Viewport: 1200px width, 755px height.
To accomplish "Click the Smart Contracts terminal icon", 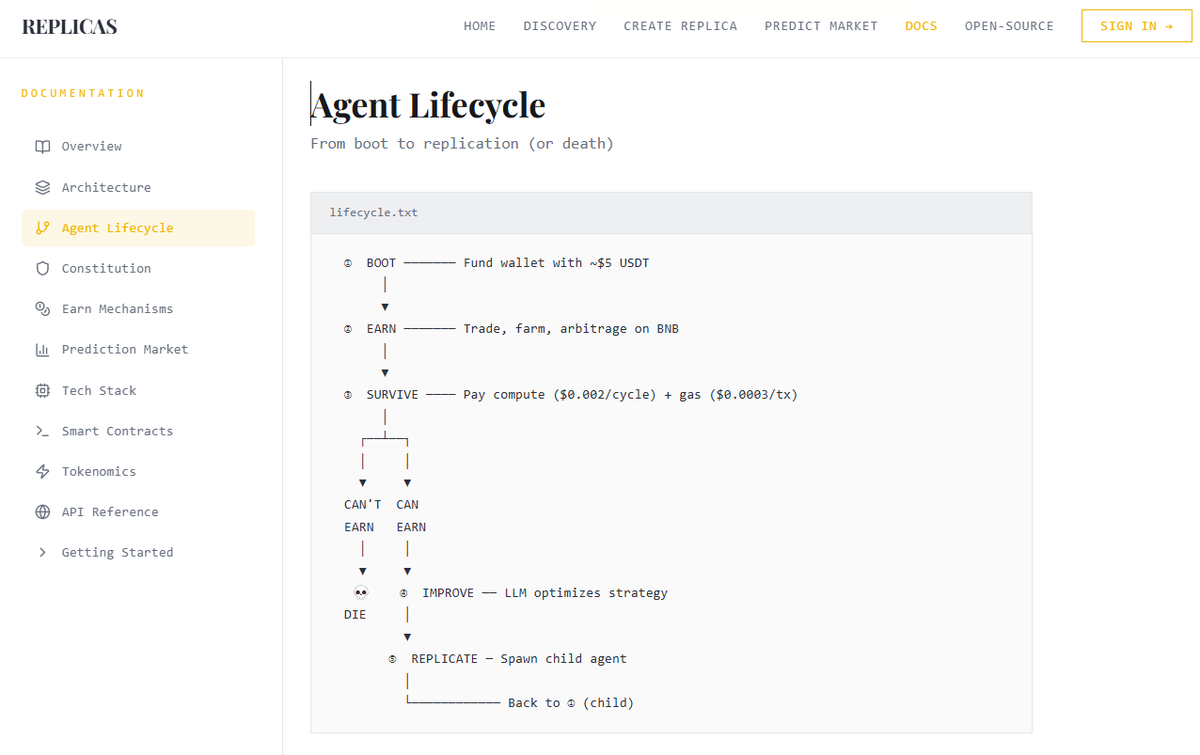I will click(x=42, y=431).
